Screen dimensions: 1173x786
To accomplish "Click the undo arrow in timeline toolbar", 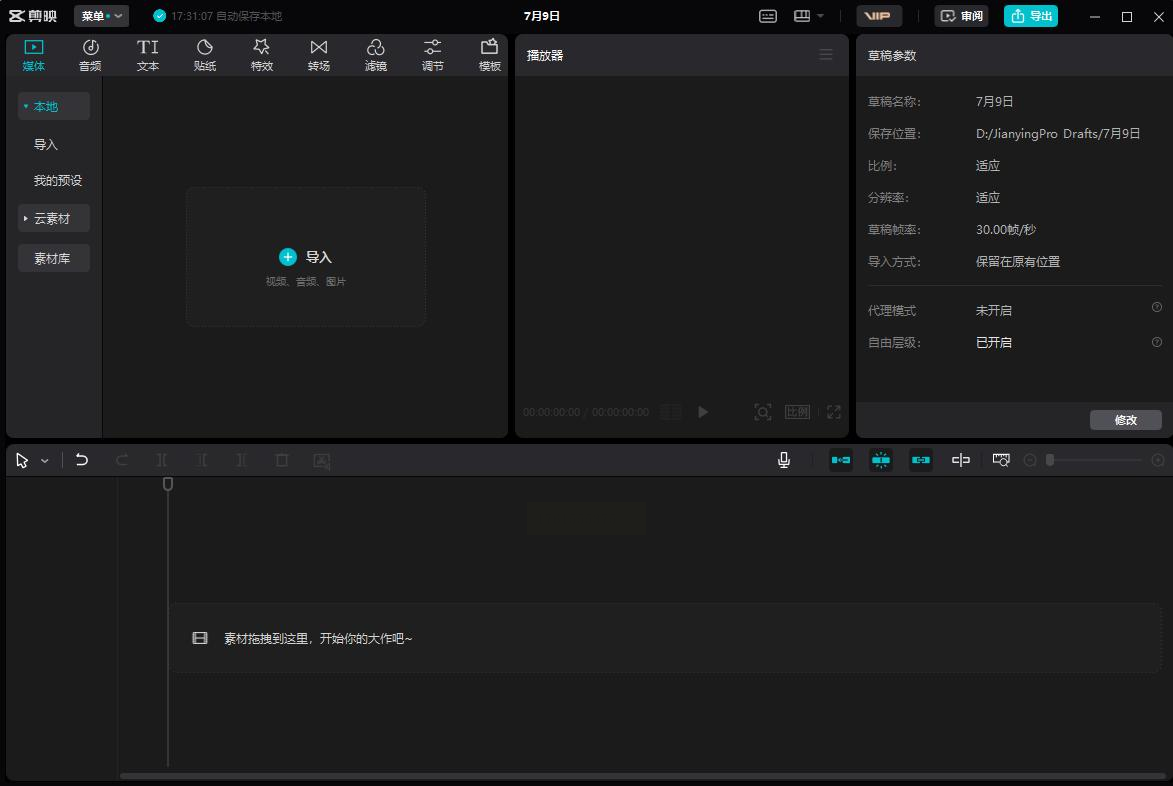I will 82,460.
